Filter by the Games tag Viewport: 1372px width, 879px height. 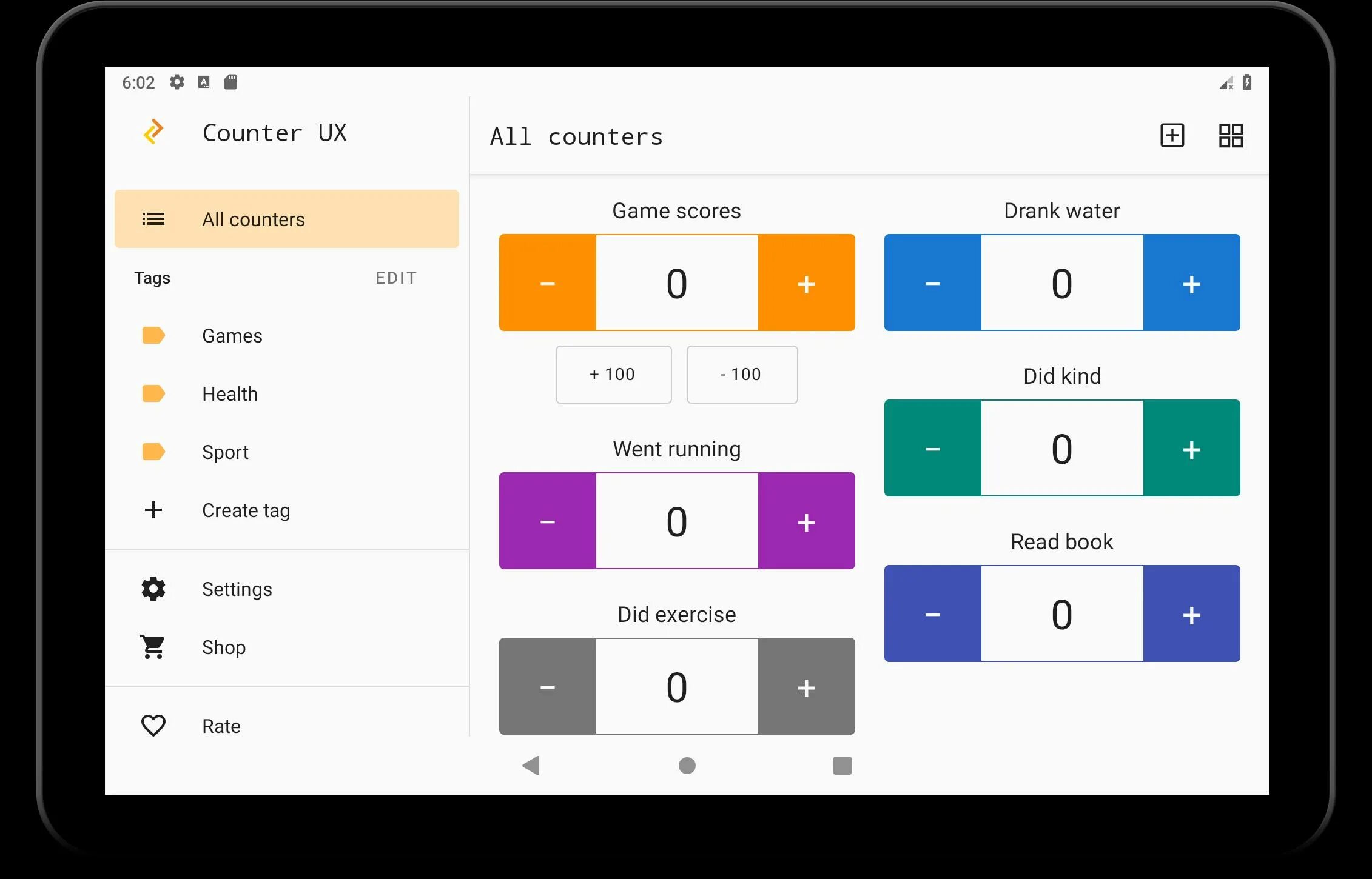click(232, 335)
